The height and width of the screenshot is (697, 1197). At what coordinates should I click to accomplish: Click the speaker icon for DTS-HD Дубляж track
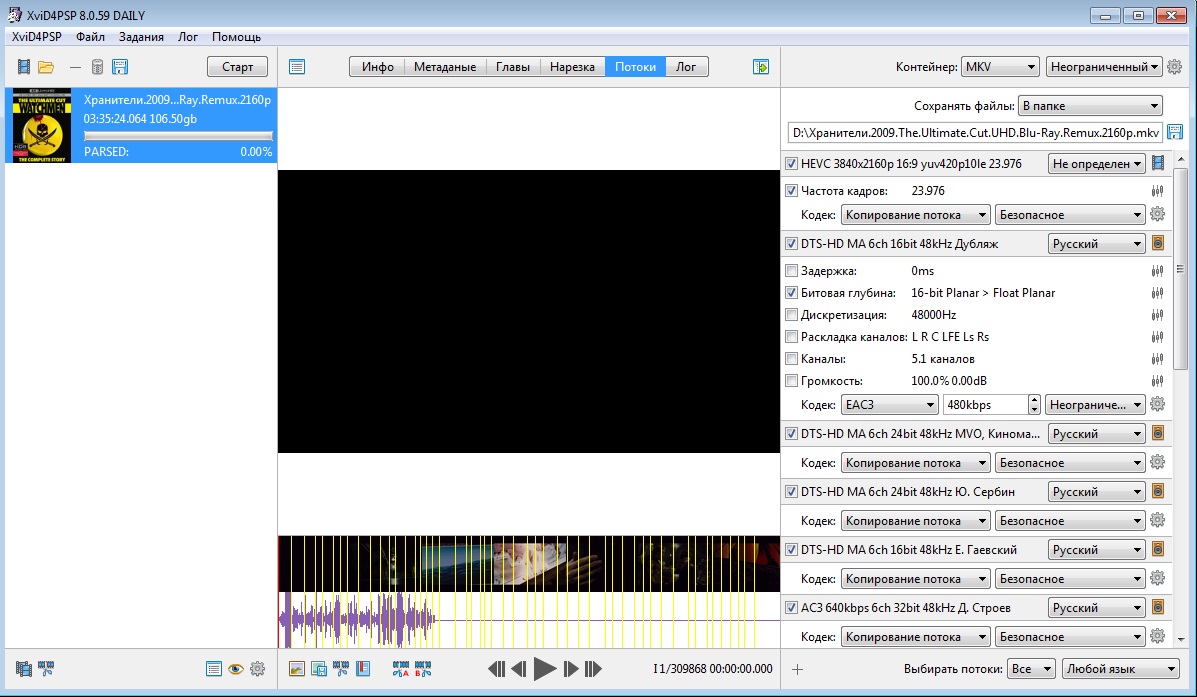pos(1158,244)
